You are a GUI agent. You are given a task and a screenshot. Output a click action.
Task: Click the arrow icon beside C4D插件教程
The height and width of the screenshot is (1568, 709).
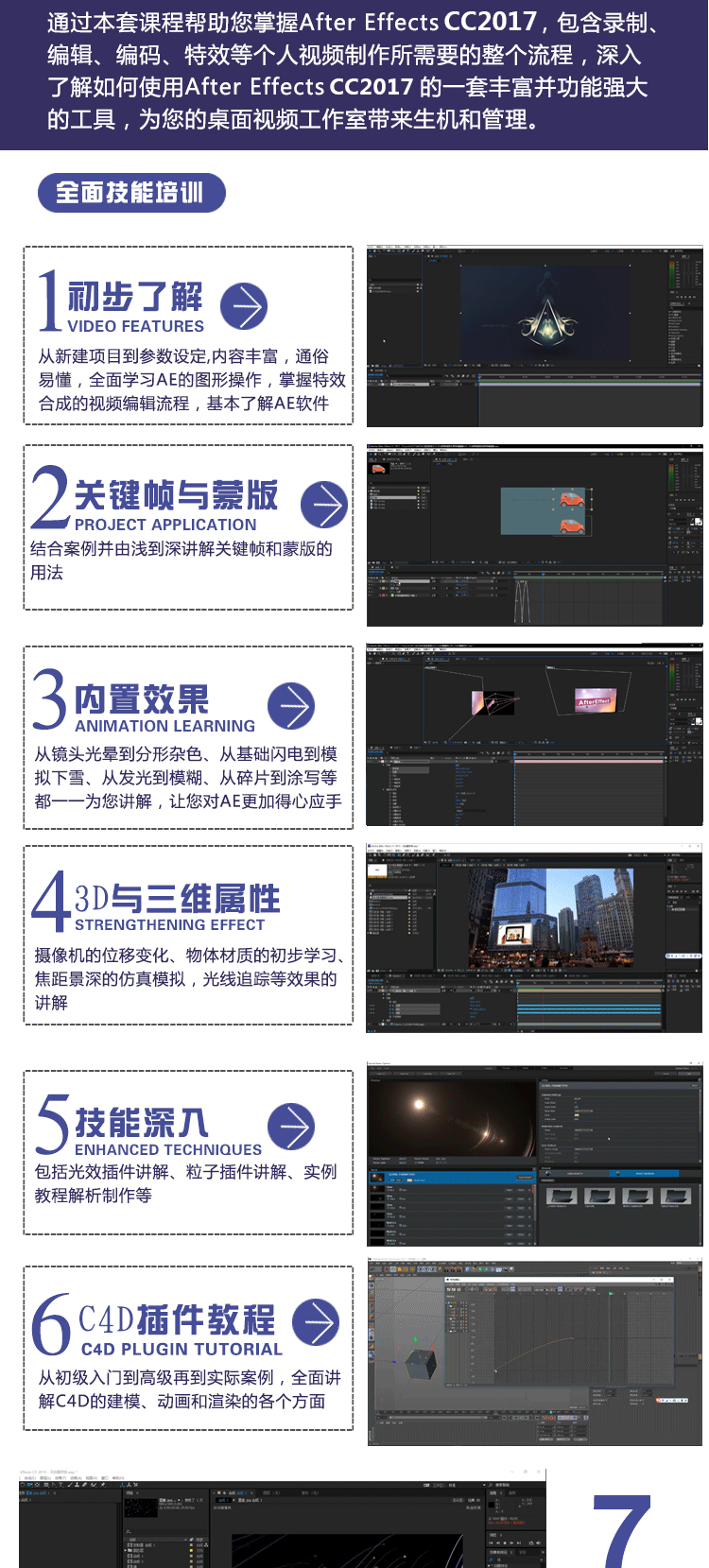316,1322
